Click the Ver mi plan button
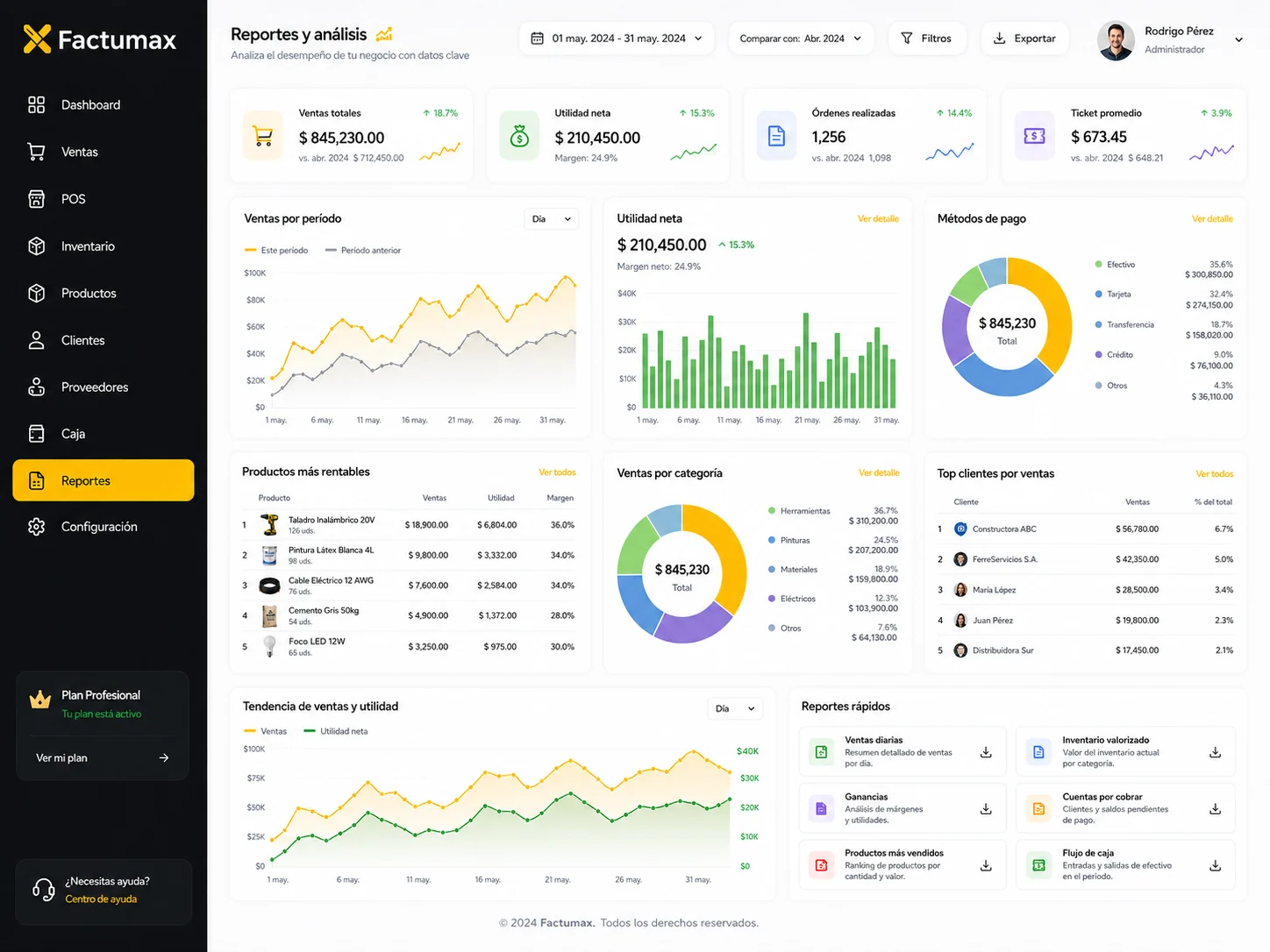This screenshot has height=952, width=1270. pyautogui.click(x=103, y=757)
